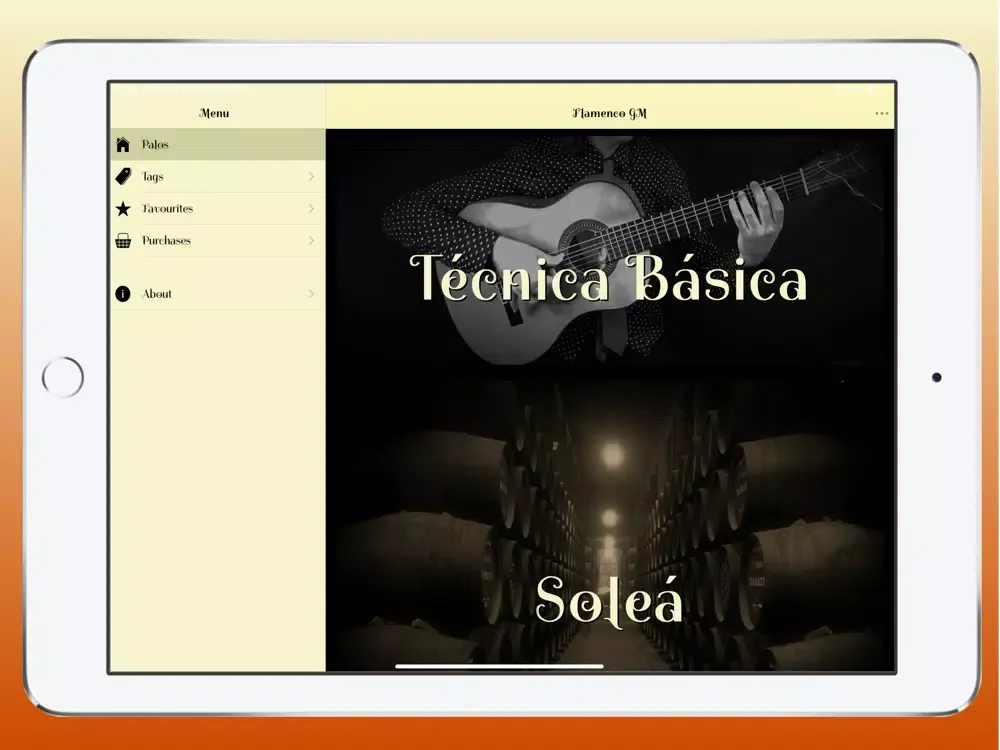Click the Tags label icon
1000x750 pixels.
tap(123, 177)
